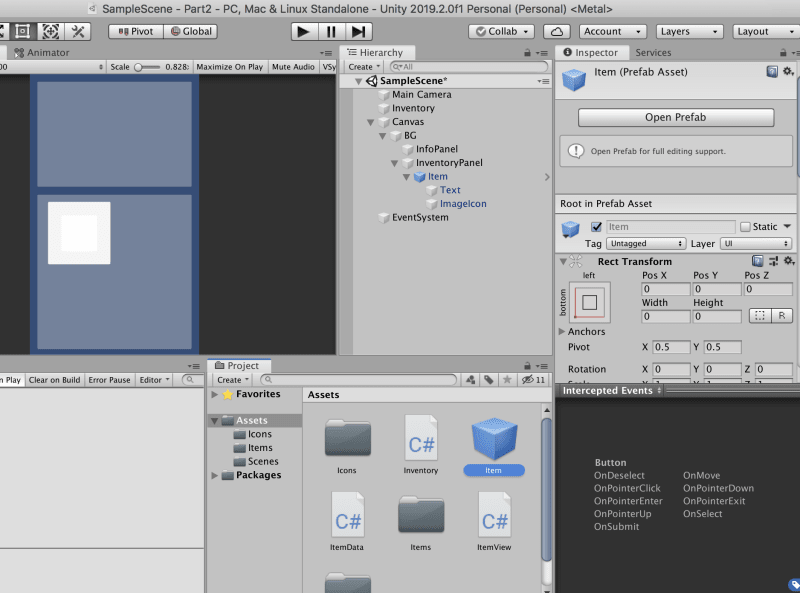Open the Layout dropdown
Viewport: 800px width, 593px height.
pos(765,32)
